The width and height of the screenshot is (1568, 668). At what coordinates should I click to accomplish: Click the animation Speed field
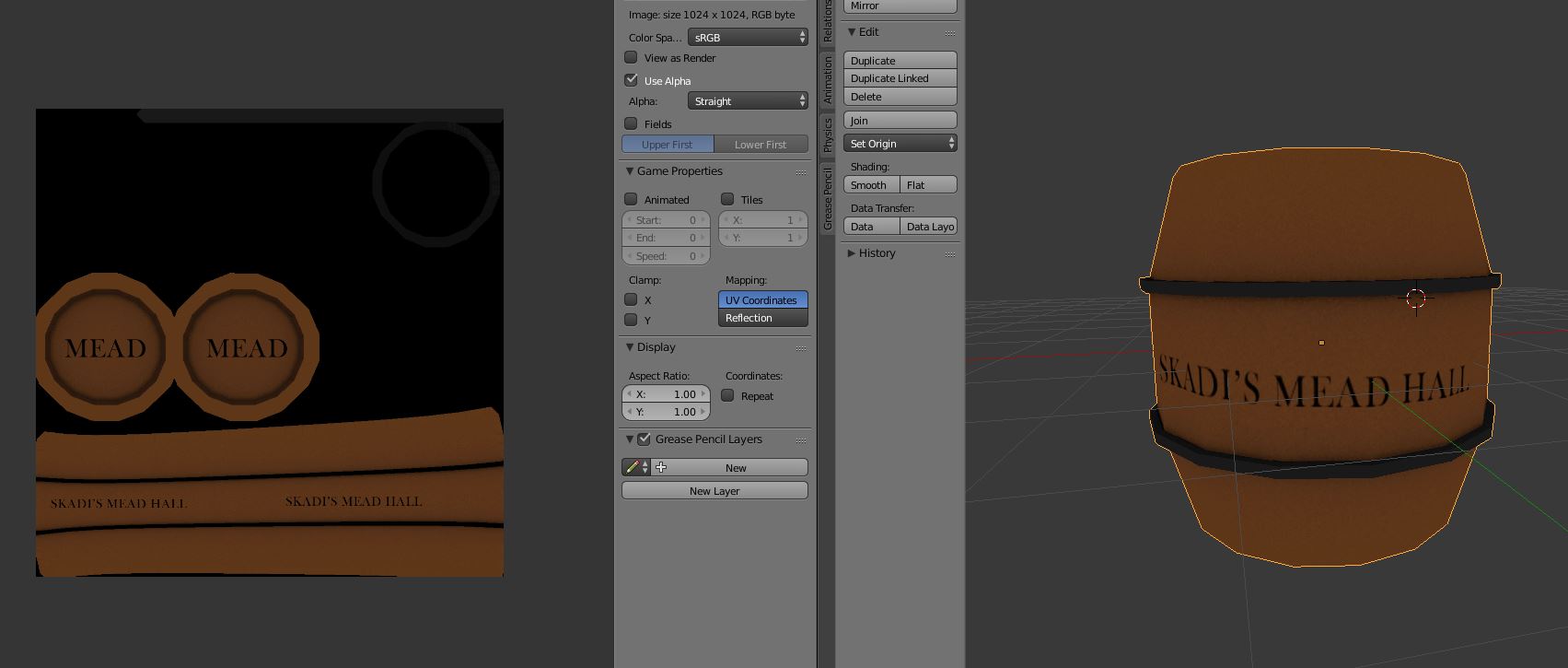666,256
